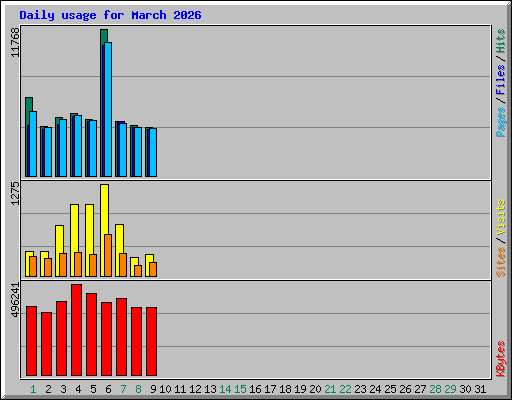512x400 pixels.
Task: Click day label 5 on the x-axis
Action: 93,389
